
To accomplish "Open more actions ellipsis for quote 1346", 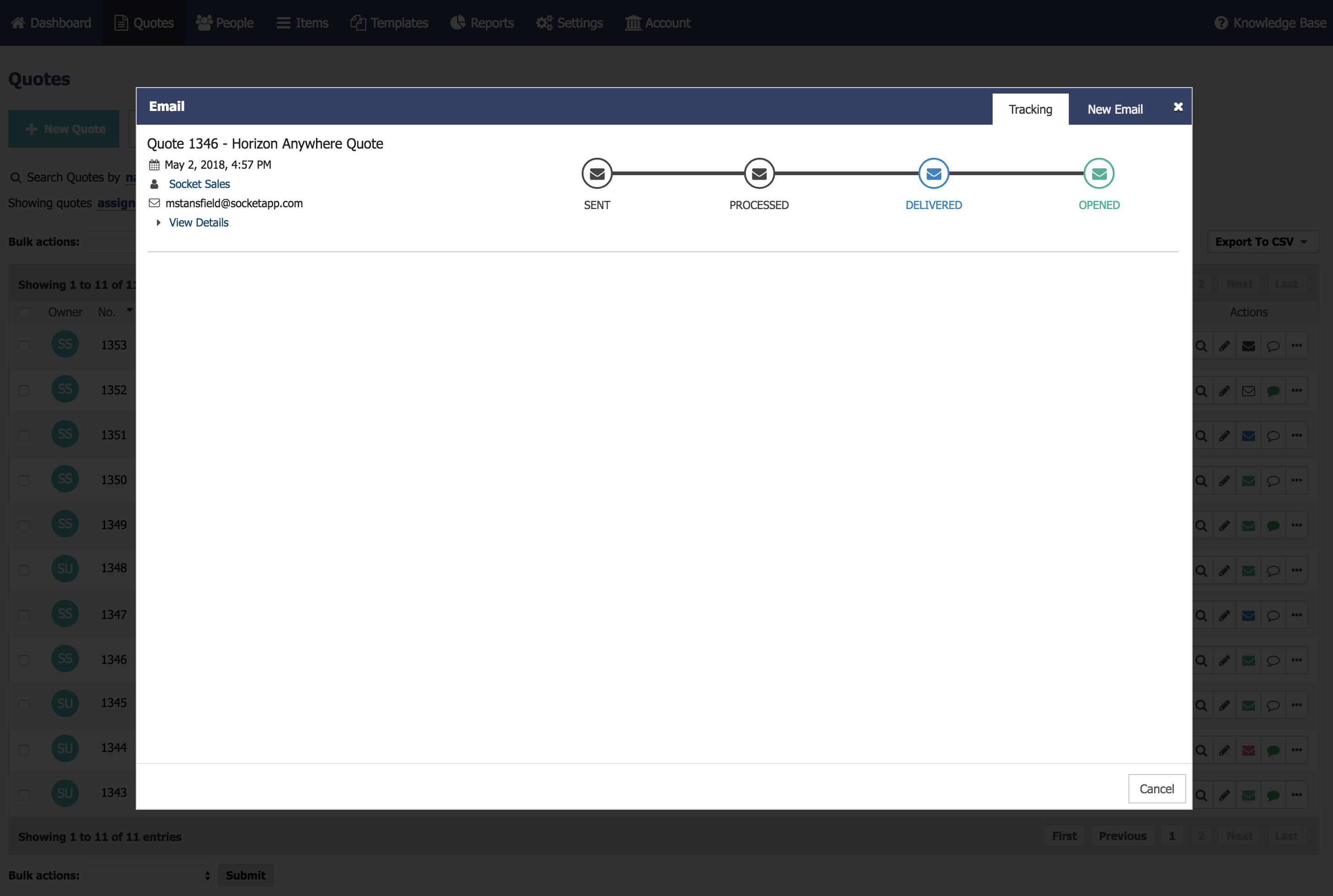I will [x=1296, y=661].
